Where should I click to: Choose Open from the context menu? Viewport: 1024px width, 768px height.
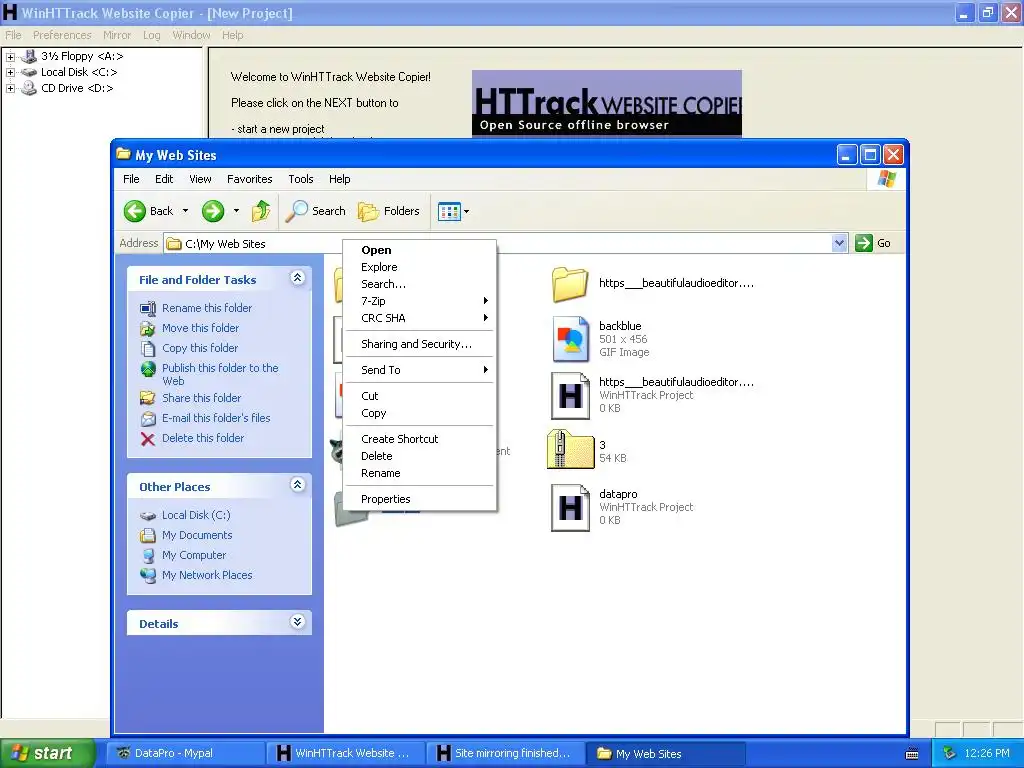419,250
